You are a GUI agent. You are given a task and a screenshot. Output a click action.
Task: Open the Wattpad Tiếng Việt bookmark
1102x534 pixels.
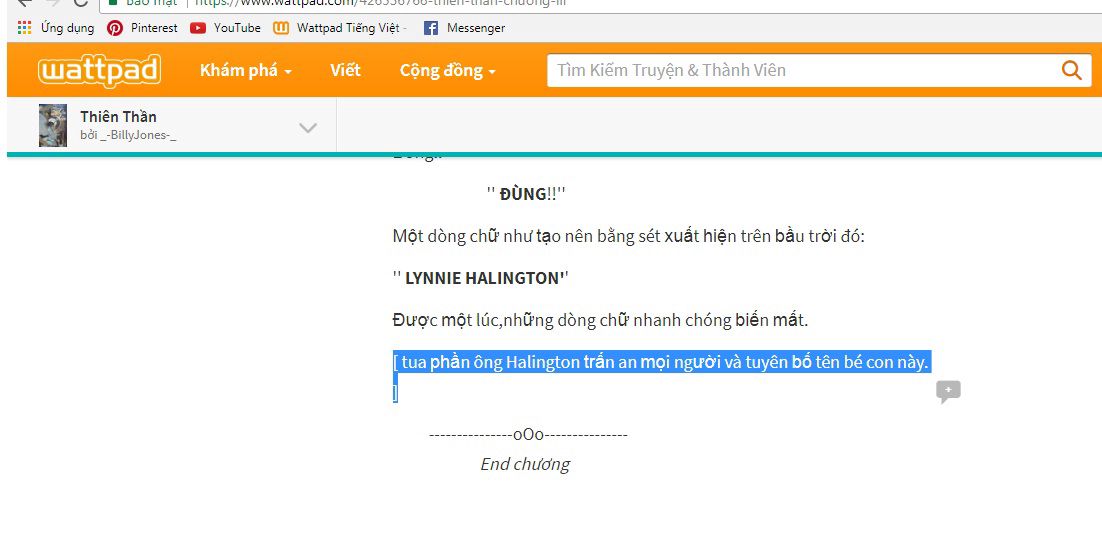[340, 28]
